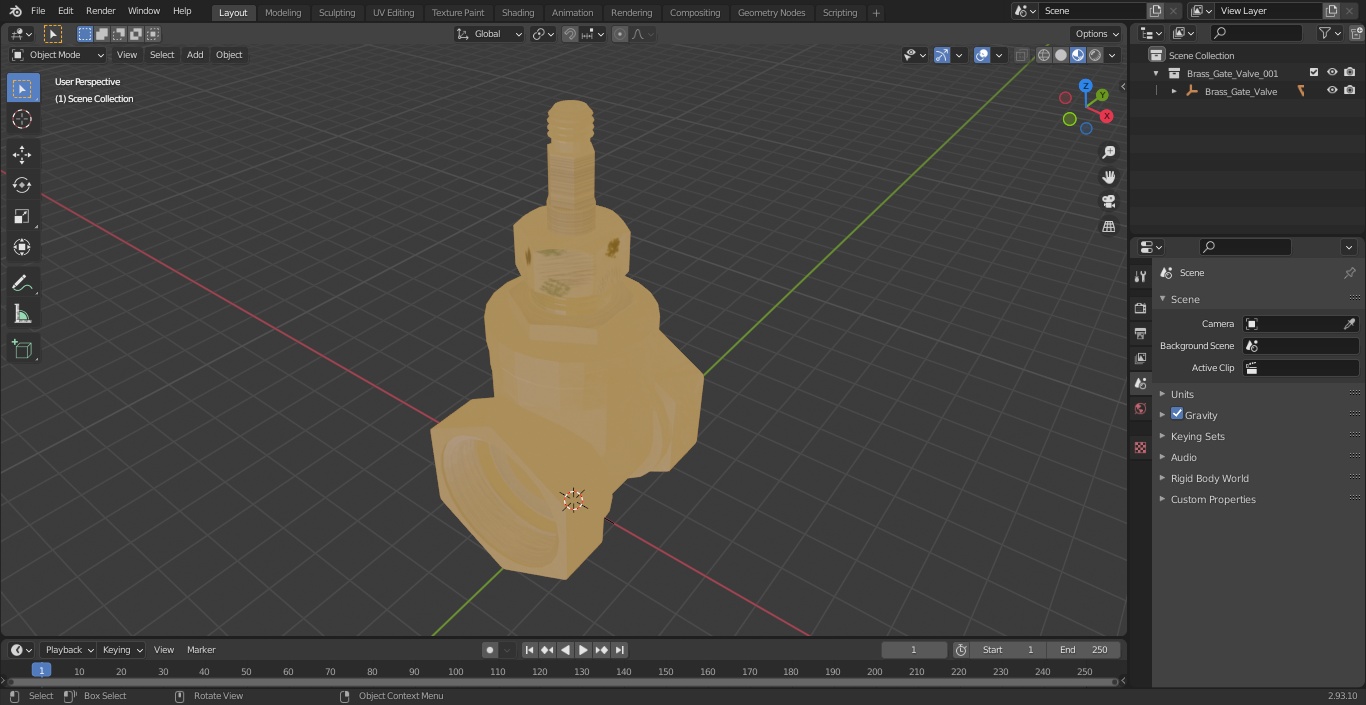Screen dimensions: 1366x705
Task: Open the Render menu
Action: point(101,11)
